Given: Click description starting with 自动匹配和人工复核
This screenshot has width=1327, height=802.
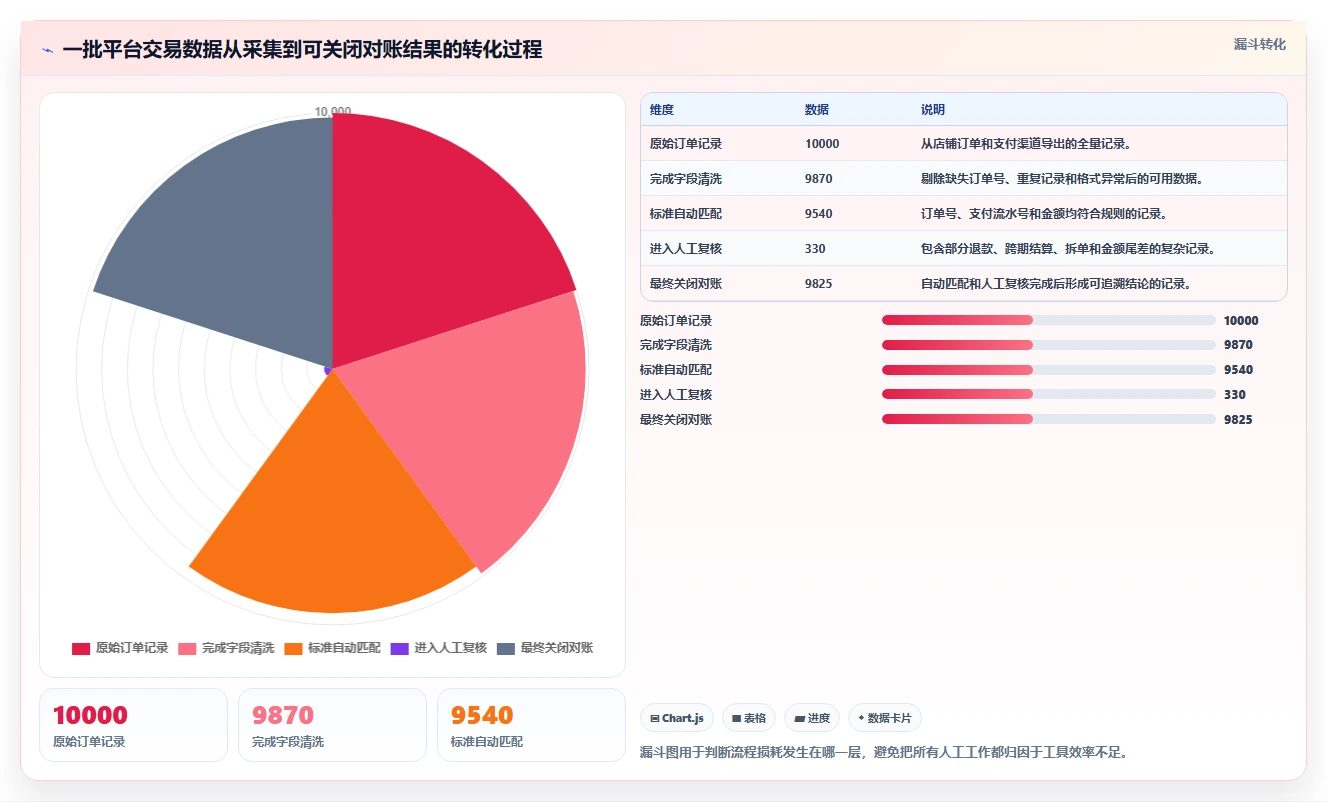Looking at the screenshot, I should (1056, 284).
